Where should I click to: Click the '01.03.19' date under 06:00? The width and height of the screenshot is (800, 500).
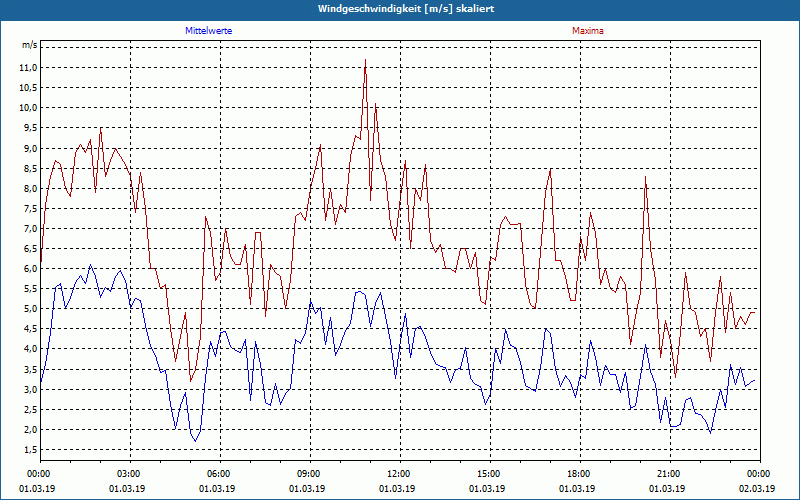(x=217, y=489)
